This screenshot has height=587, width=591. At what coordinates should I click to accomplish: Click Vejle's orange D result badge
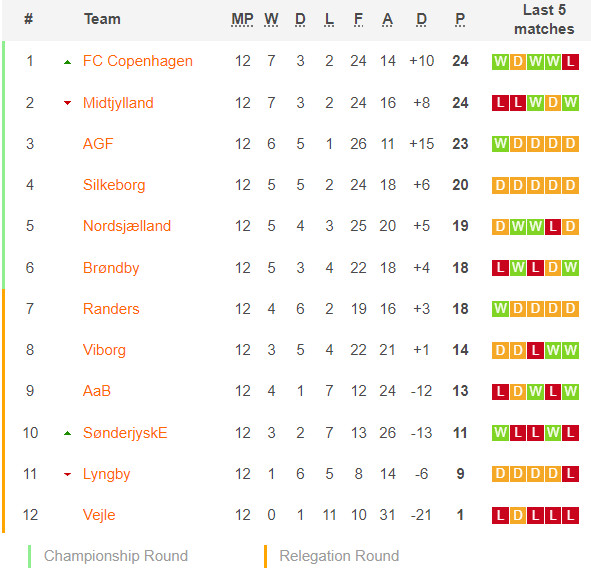tap(518, 515)
